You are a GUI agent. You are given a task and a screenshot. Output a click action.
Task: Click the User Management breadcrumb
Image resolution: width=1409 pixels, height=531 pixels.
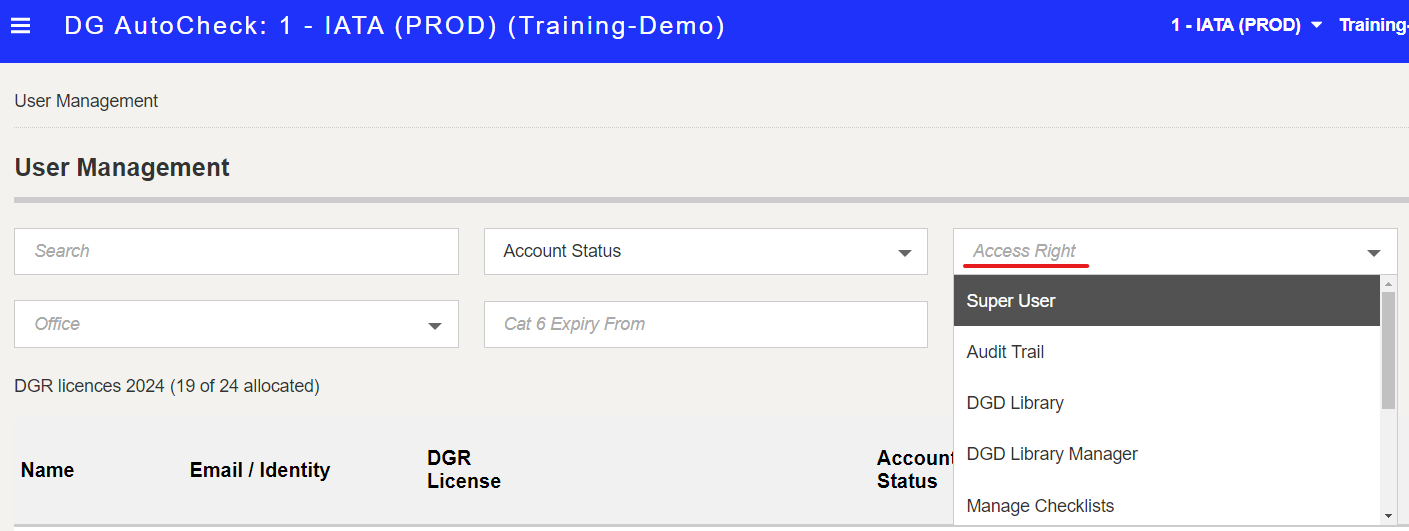[x=86, y=101]
